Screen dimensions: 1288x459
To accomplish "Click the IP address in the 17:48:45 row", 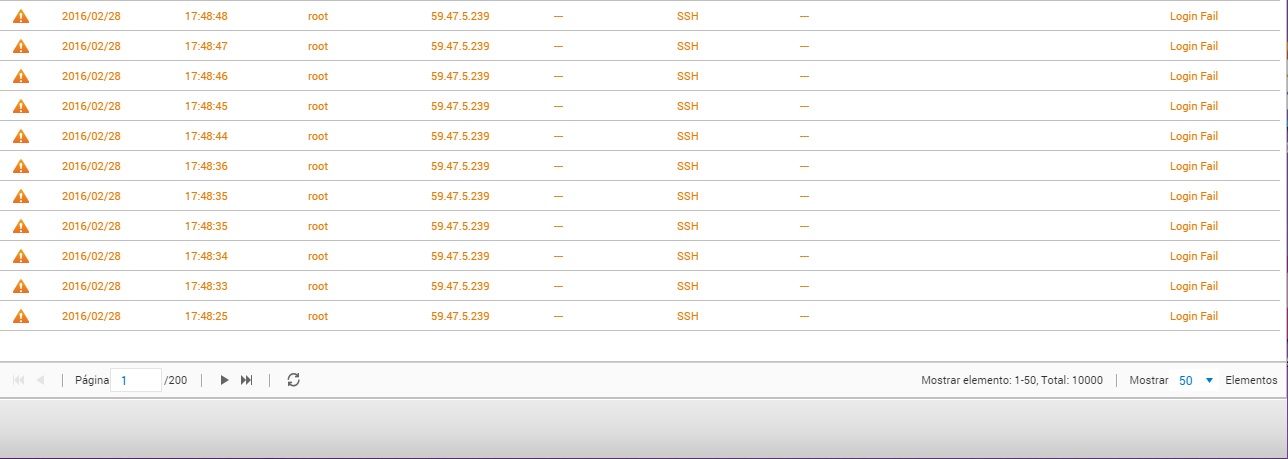I will coord(460,106).
